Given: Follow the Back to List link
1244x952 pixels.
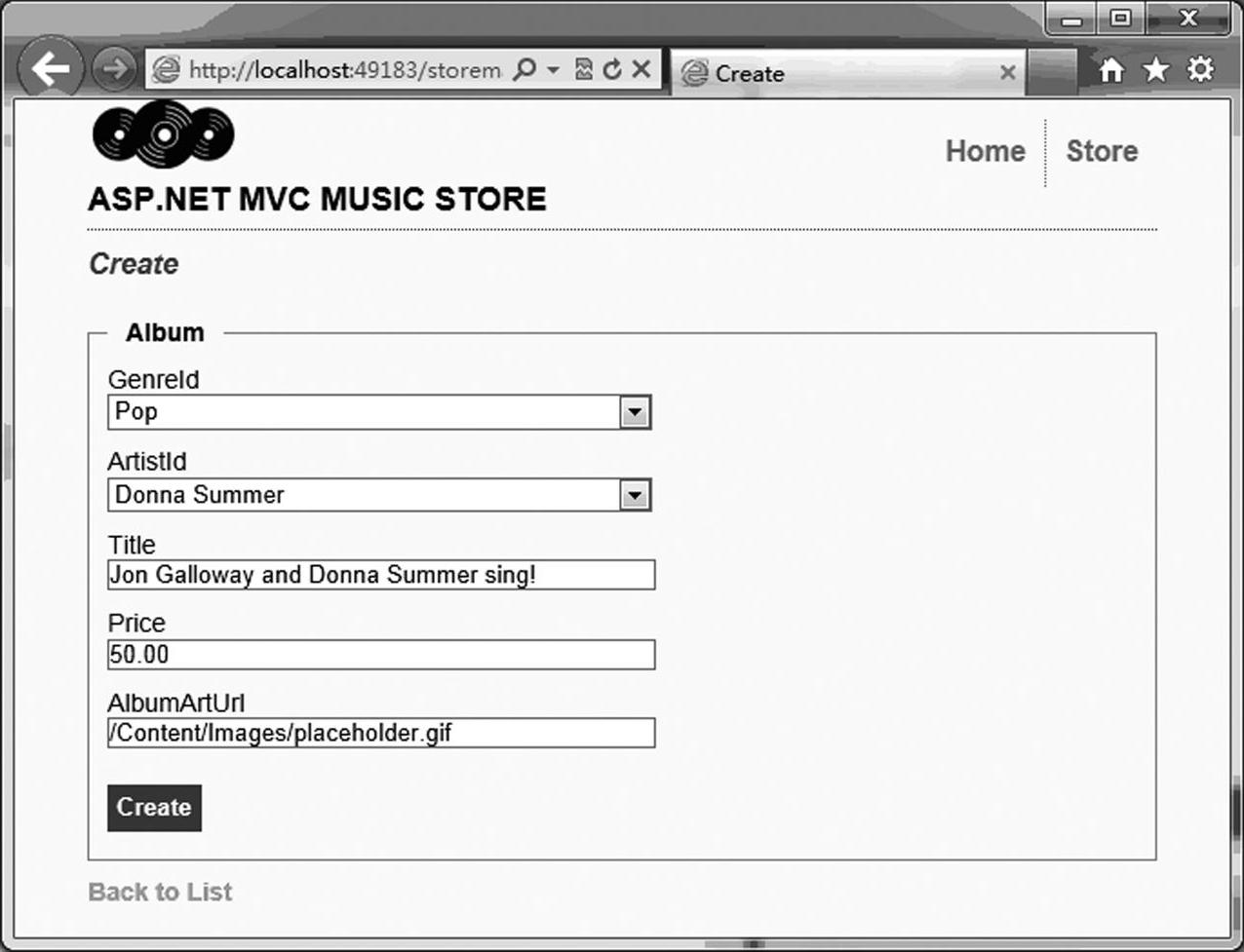Looking at the screenshot, I should 160,892.
